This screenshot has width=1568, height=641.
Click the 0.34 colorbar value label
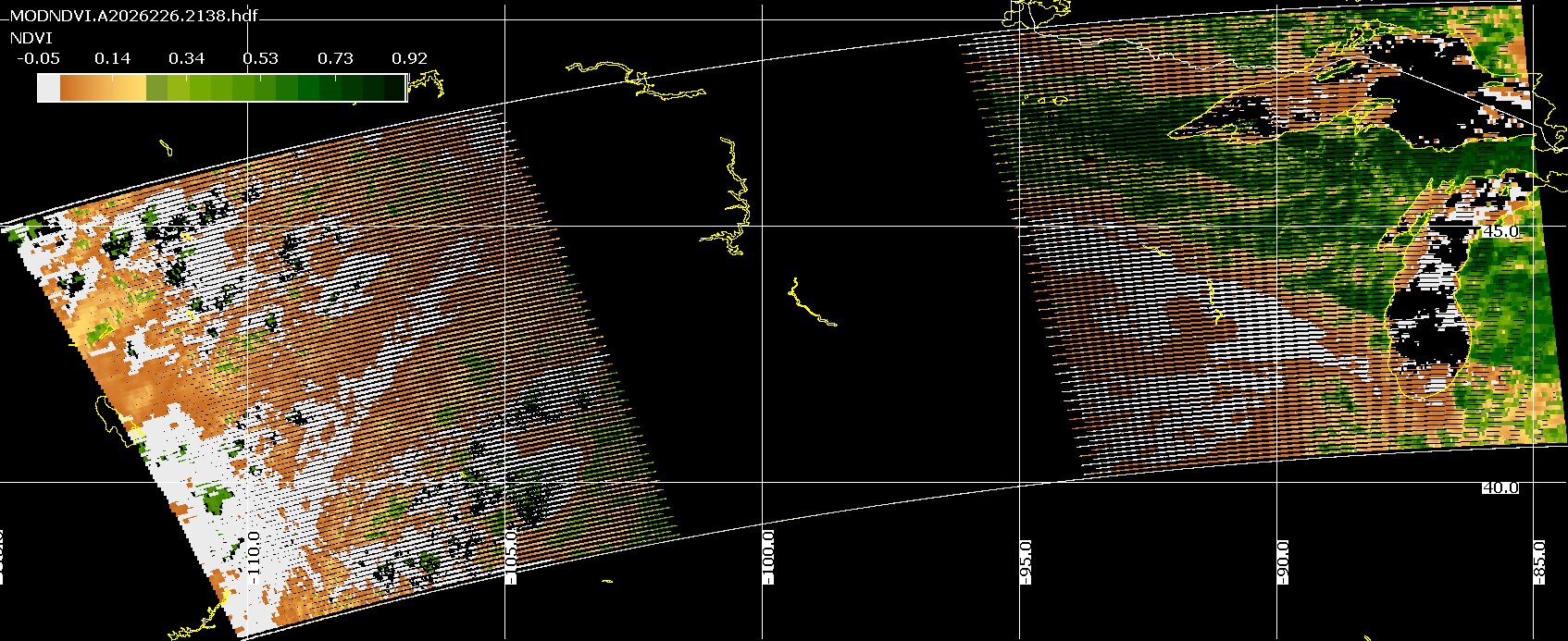tap(186, 58)
